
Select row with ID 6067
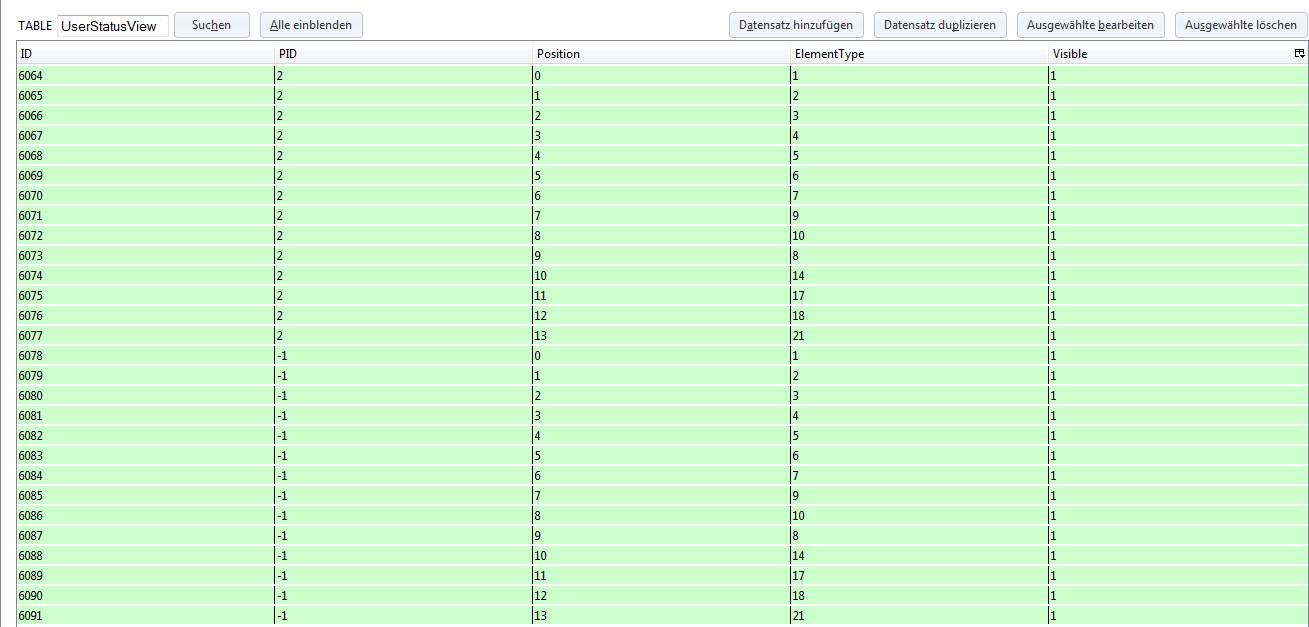click(x=661, y=136)
